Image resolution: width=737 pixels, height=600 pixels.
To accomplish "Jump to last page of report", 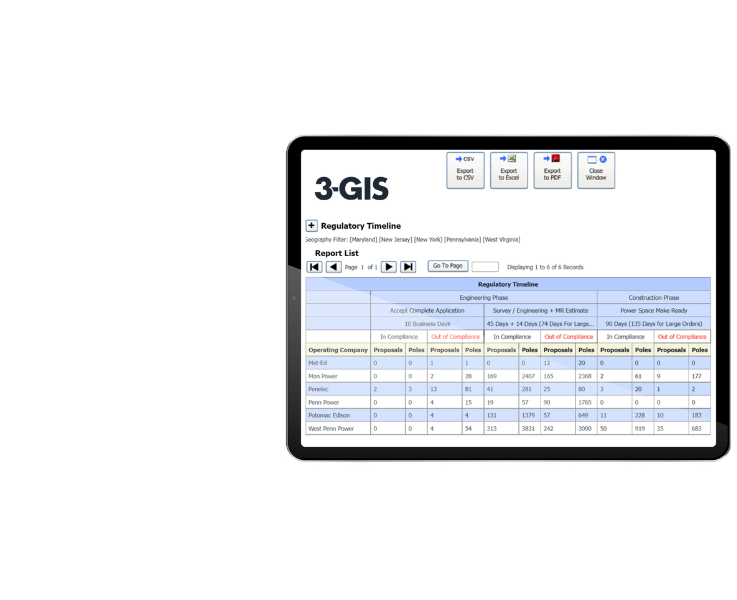I will (x=408, y=267).
